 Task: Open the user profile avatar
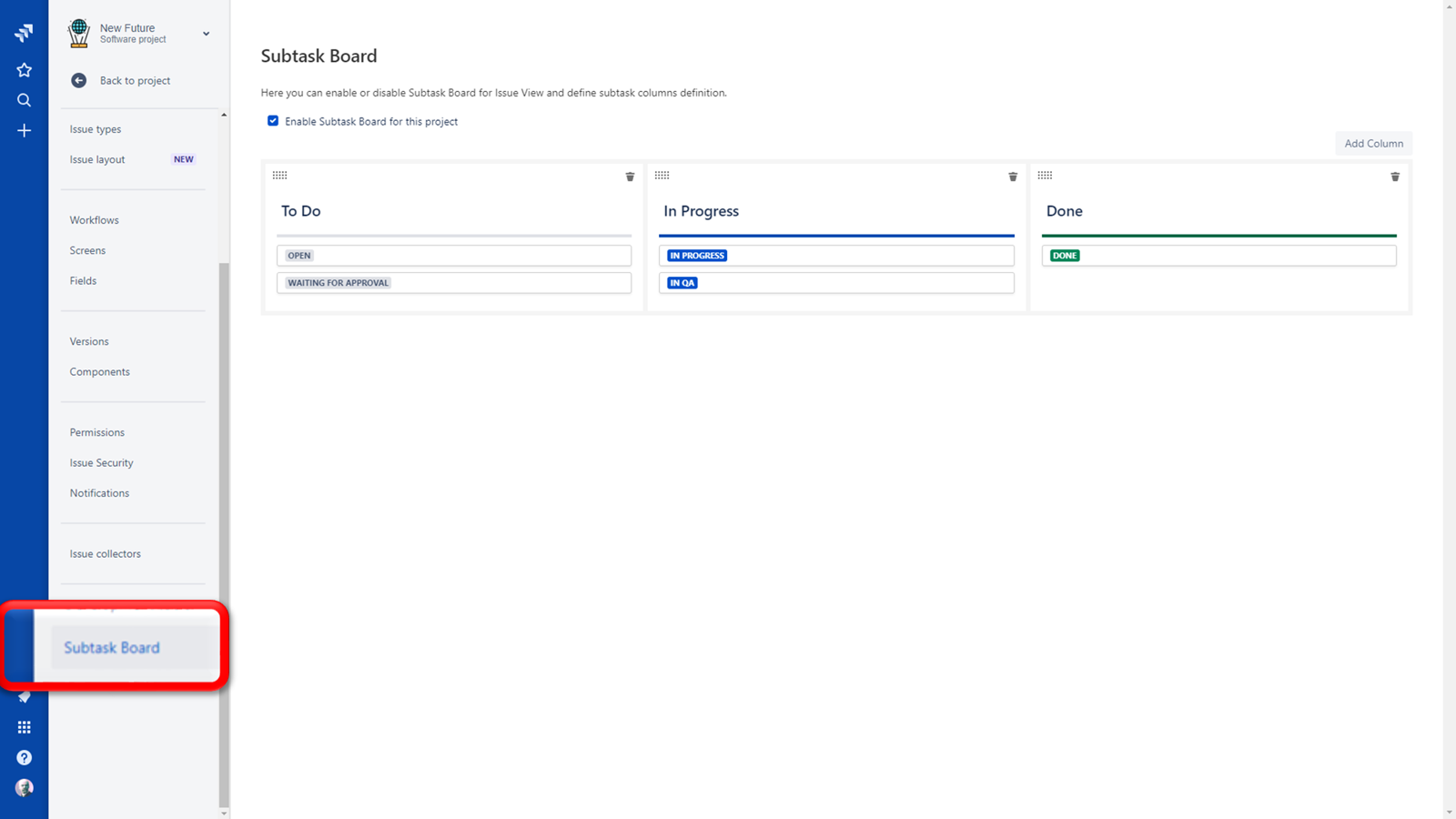coord(24,787)
